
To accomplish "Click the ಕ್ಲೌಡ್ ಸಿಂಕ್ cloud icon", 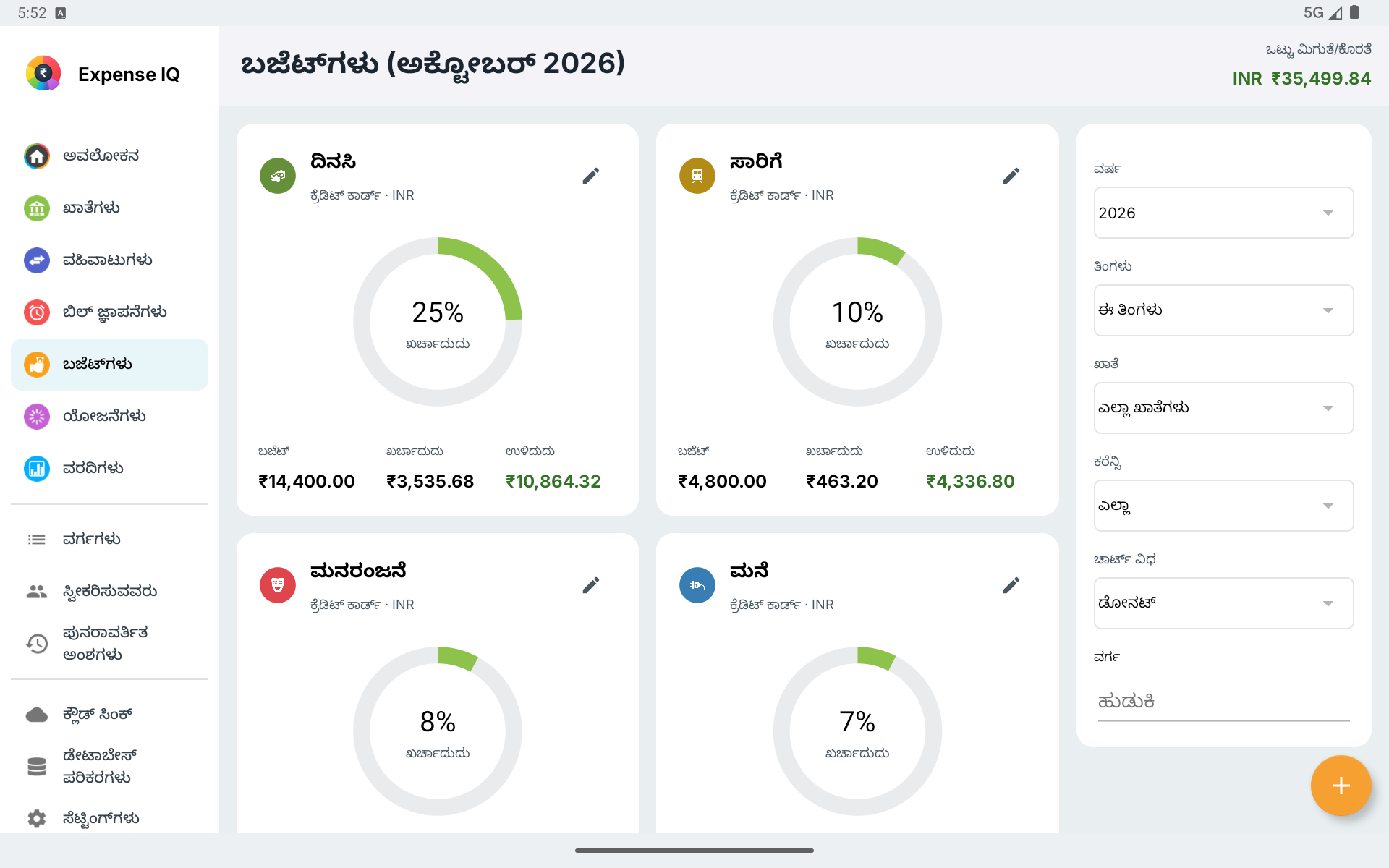I will 37,715.
